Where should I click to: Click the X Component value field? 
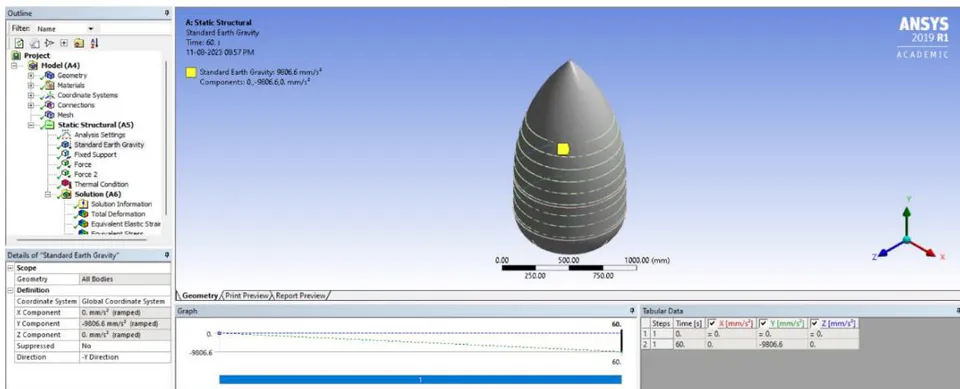(126, 312)
